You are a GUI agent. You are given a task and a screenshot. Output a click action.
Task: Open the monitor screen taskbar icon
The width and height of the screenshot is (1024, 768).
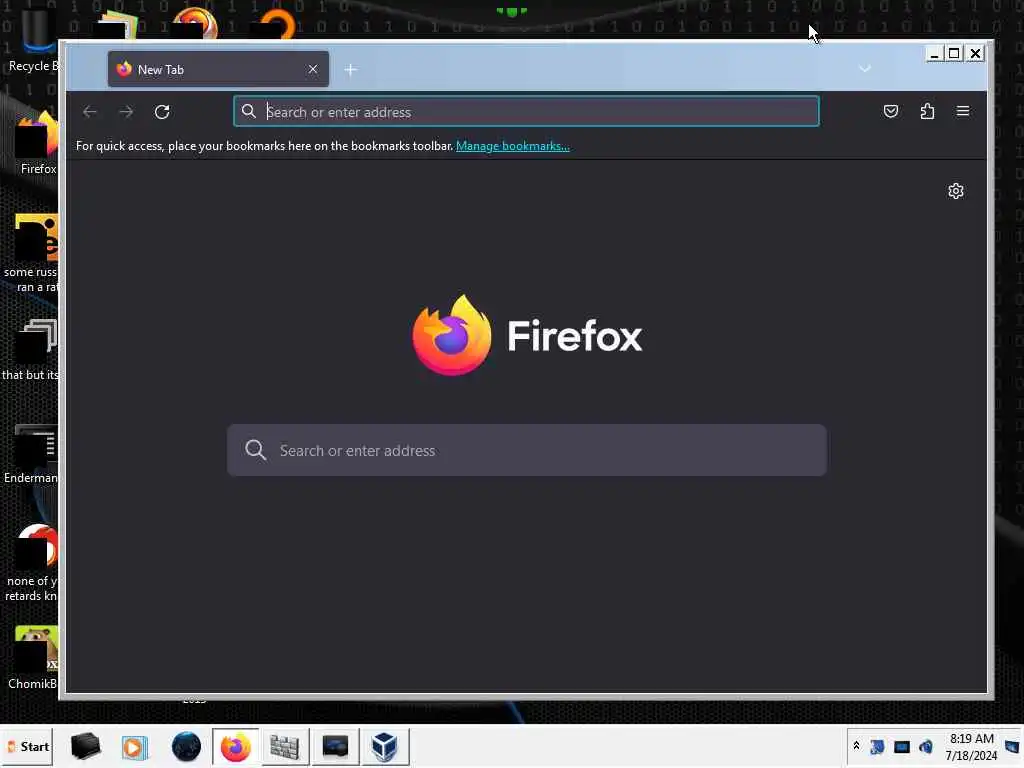[x=335, y=746]
